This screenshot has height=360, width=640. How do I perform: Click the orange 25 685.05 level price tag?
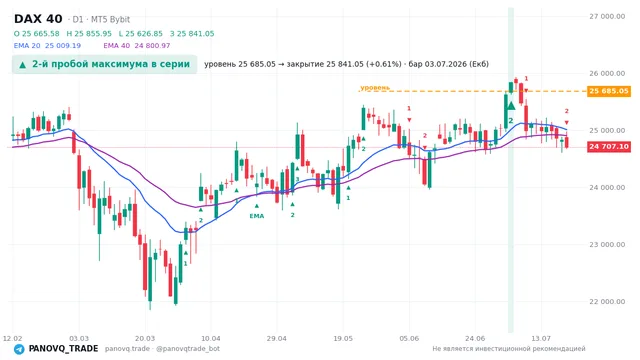[609, 91]
